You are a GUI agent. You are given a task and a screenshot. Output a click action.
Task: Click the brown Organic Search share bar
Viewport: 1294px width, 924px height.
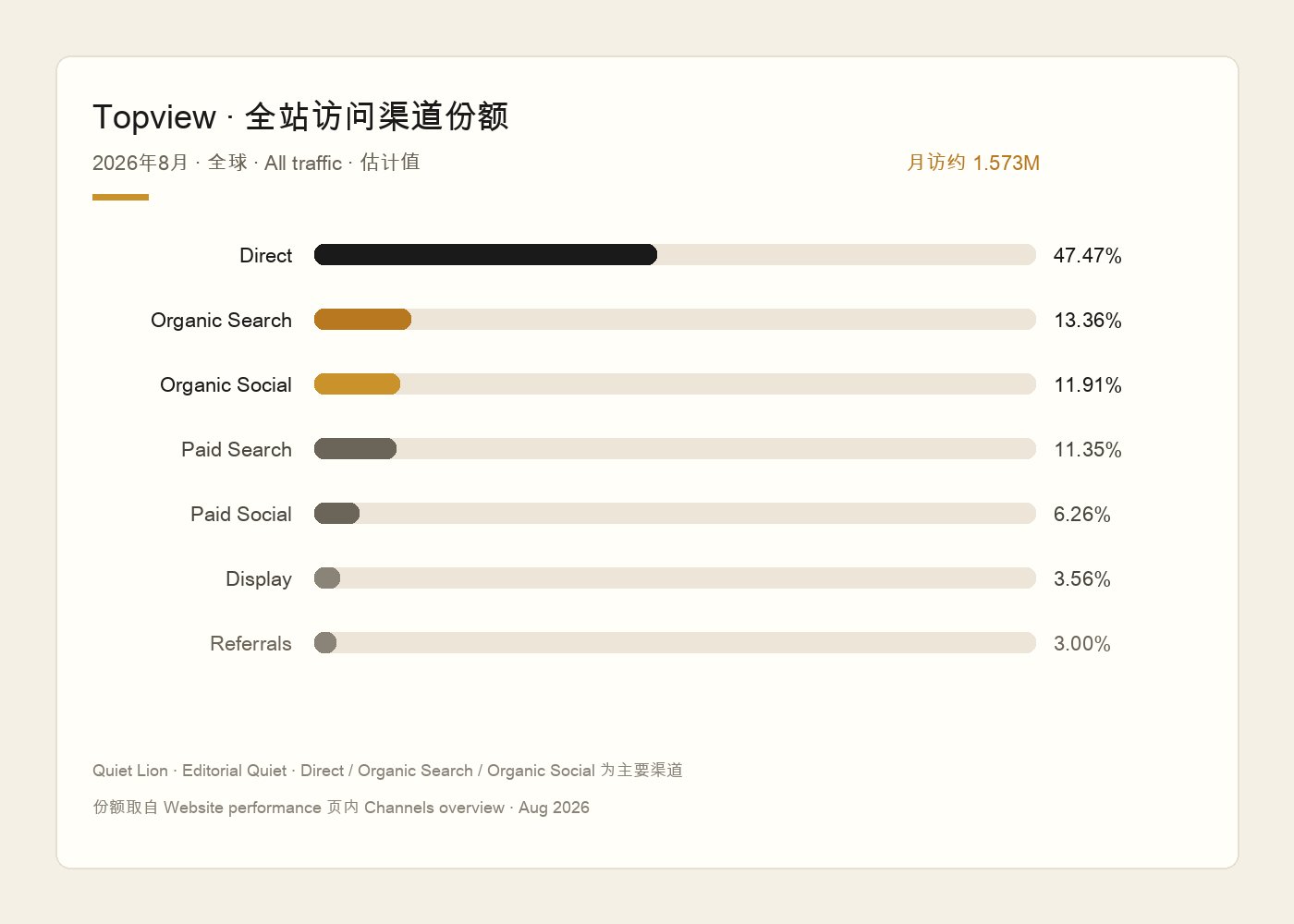(362, 320)
